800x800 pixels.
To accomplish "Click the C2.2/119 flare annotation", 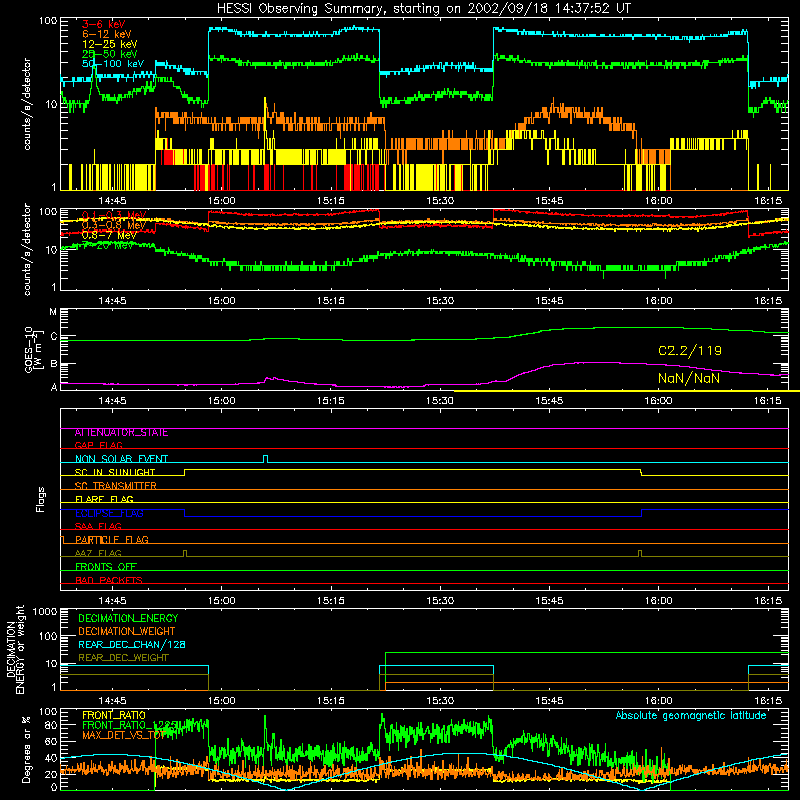I will point(689,351).
